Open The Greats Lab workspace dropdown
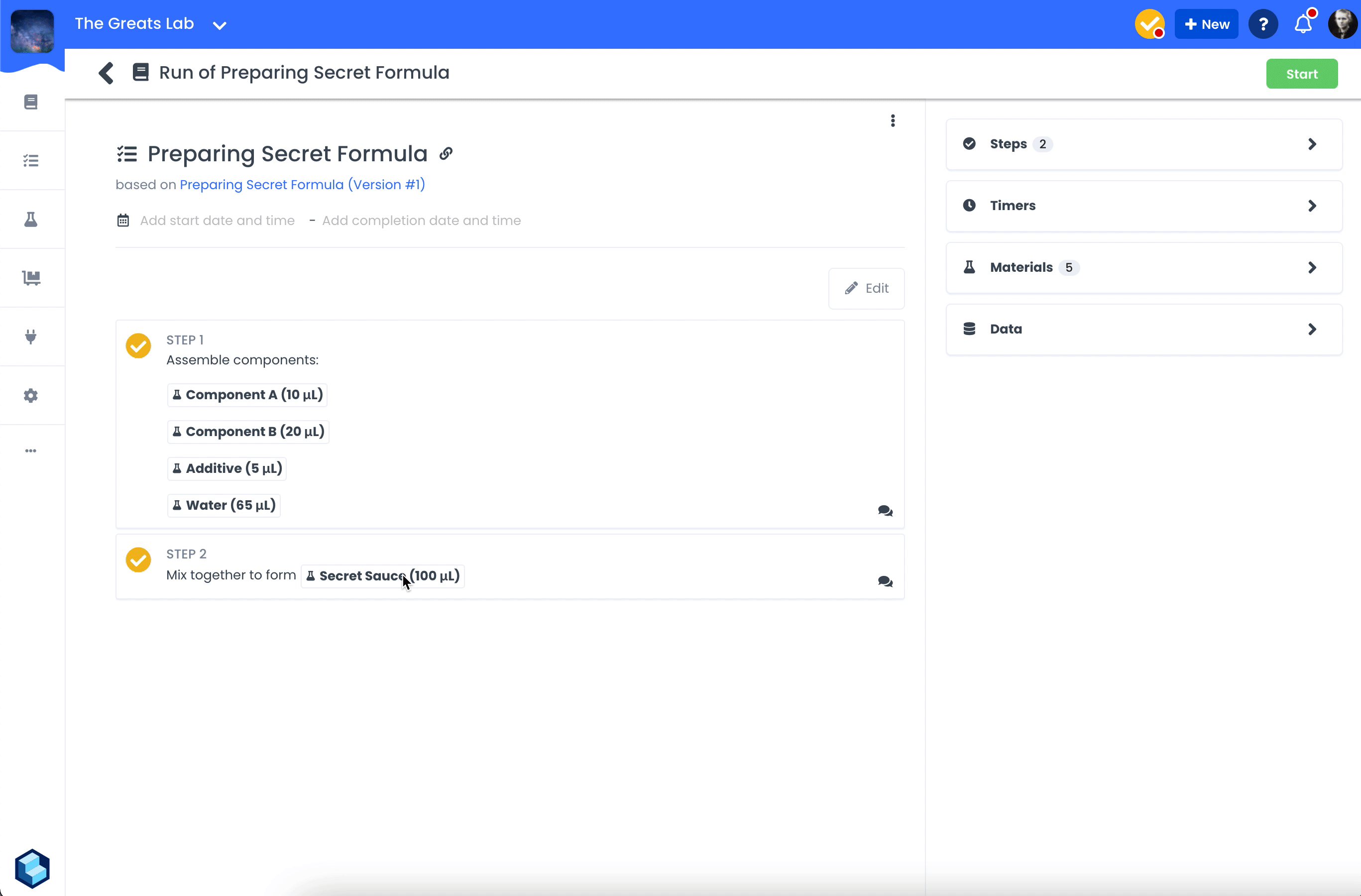Viewport: 1361px width, 896px height. (x=220, y=24)
